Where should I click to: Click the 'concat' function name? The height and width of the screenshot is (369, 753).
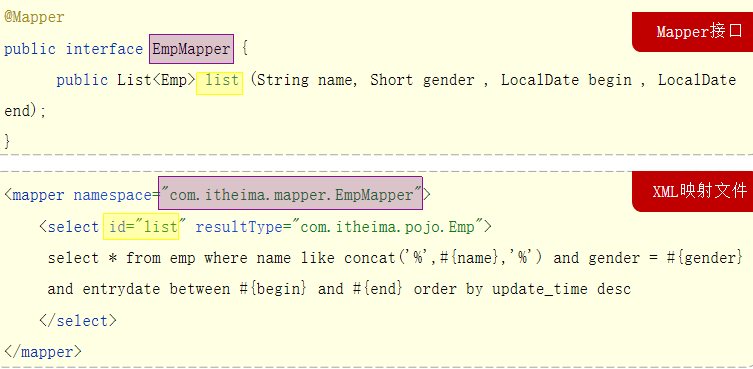(369, 258)
